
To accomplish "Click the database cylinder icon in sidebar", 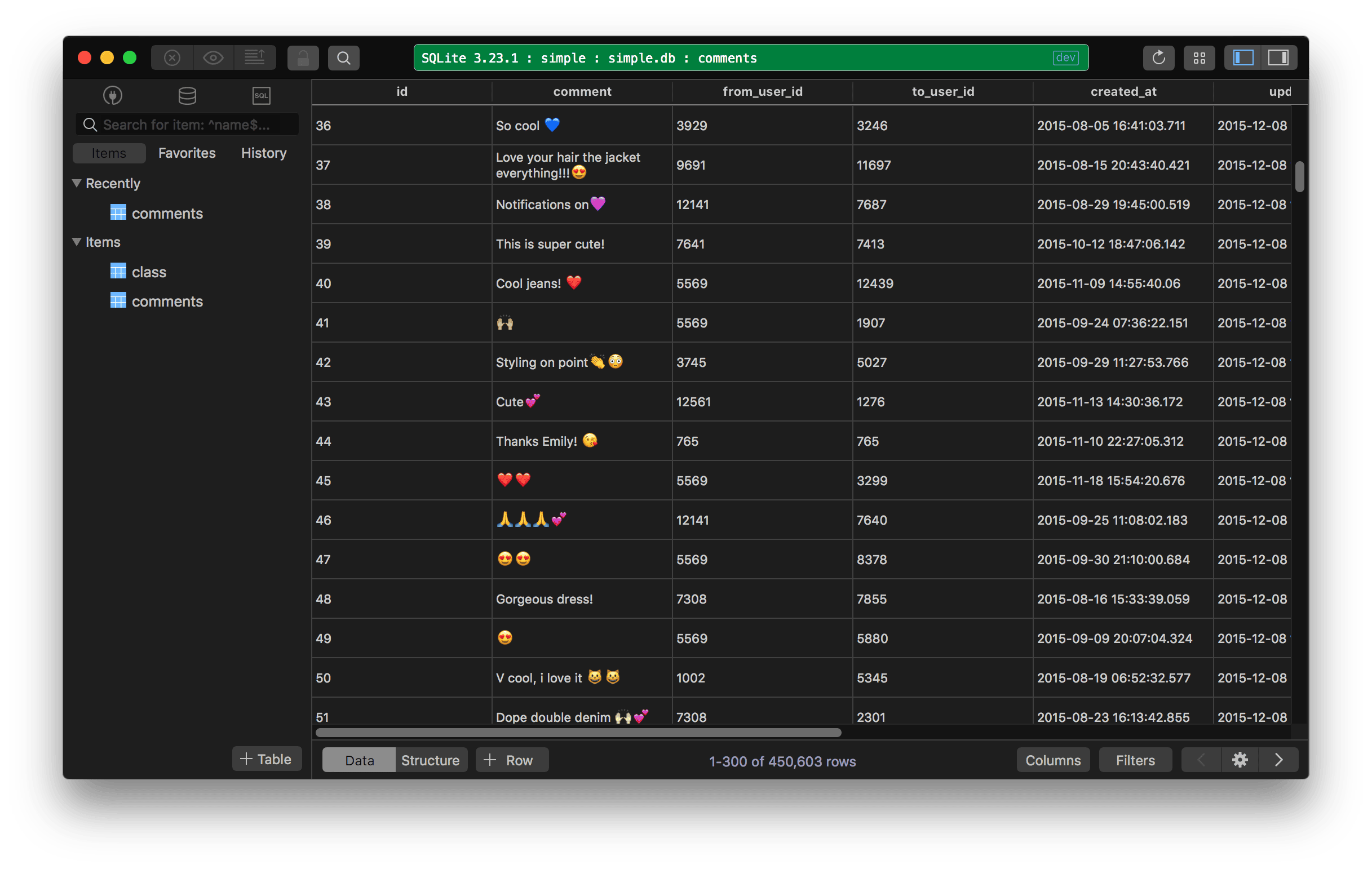I will point(188,95).
